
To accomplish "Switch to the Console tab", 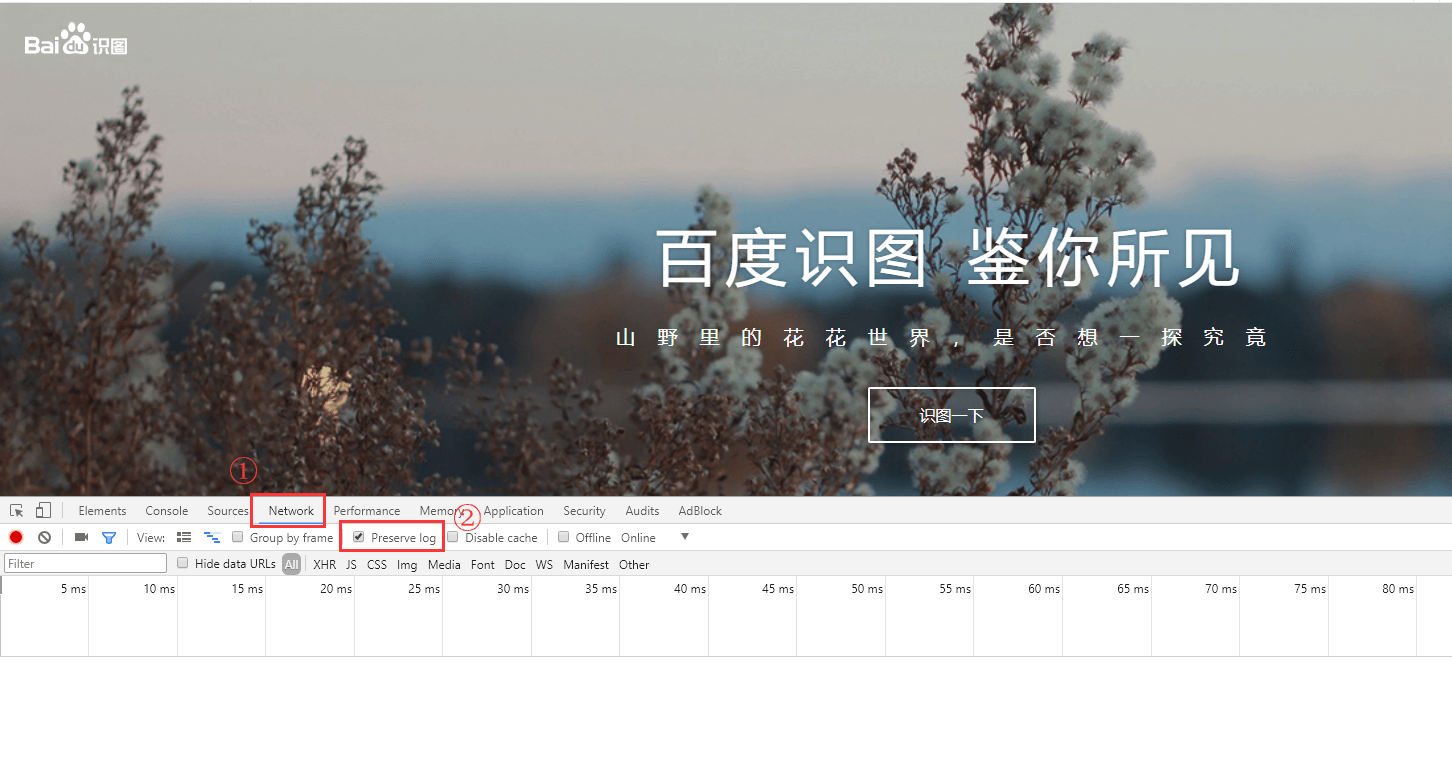I will [167, 511].
